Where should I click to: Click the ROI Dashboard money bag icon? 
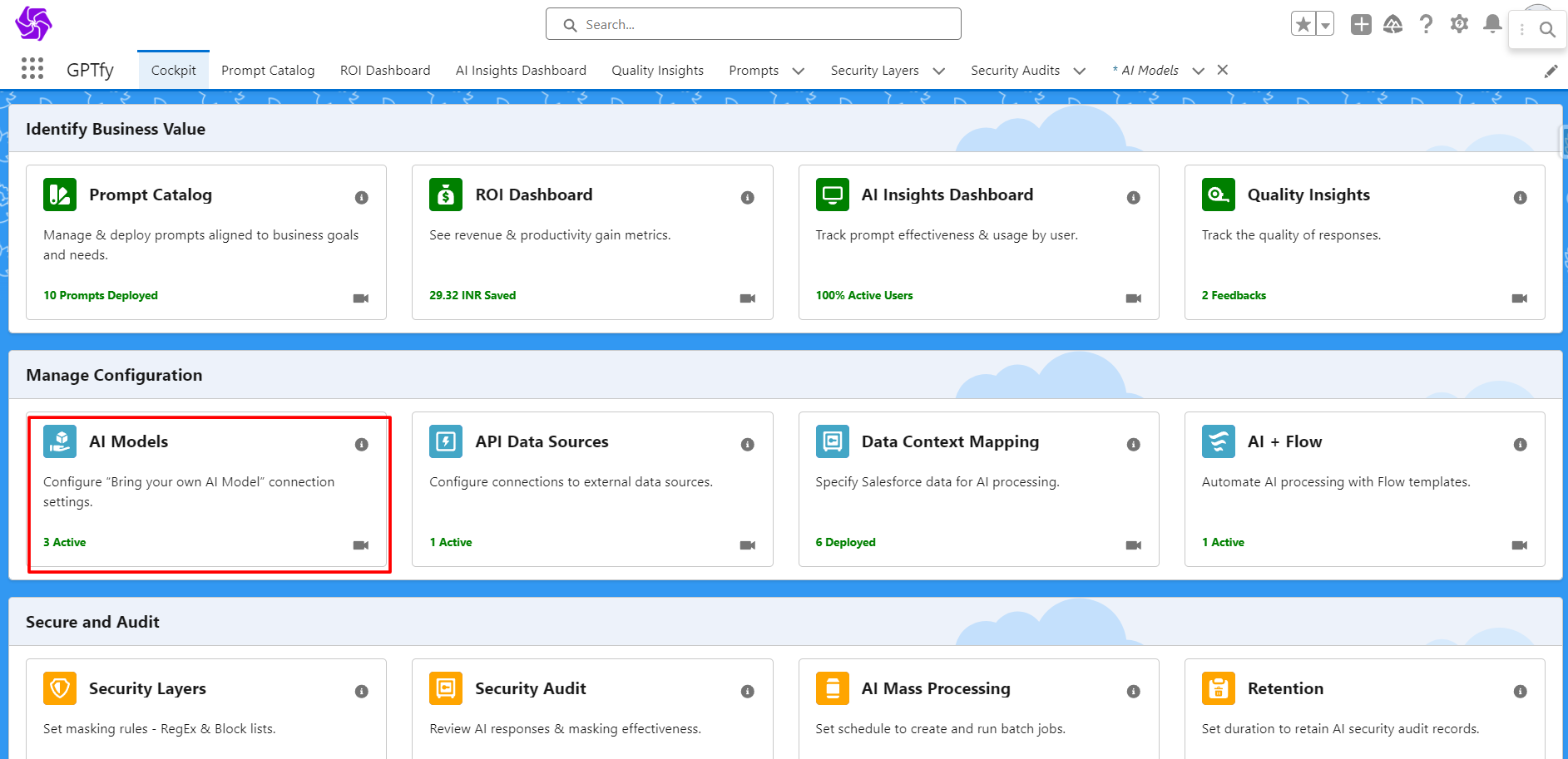(446, 195)
